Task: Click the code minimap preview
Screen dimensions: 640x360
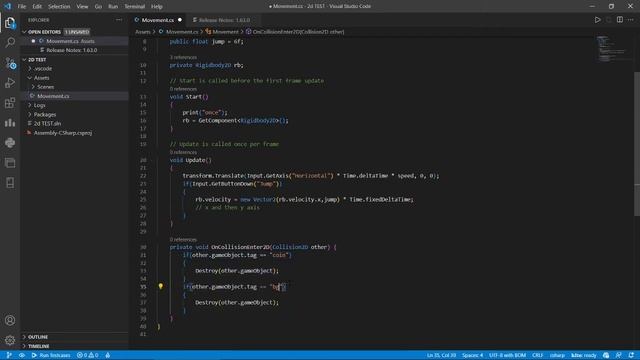Action: 610,49
